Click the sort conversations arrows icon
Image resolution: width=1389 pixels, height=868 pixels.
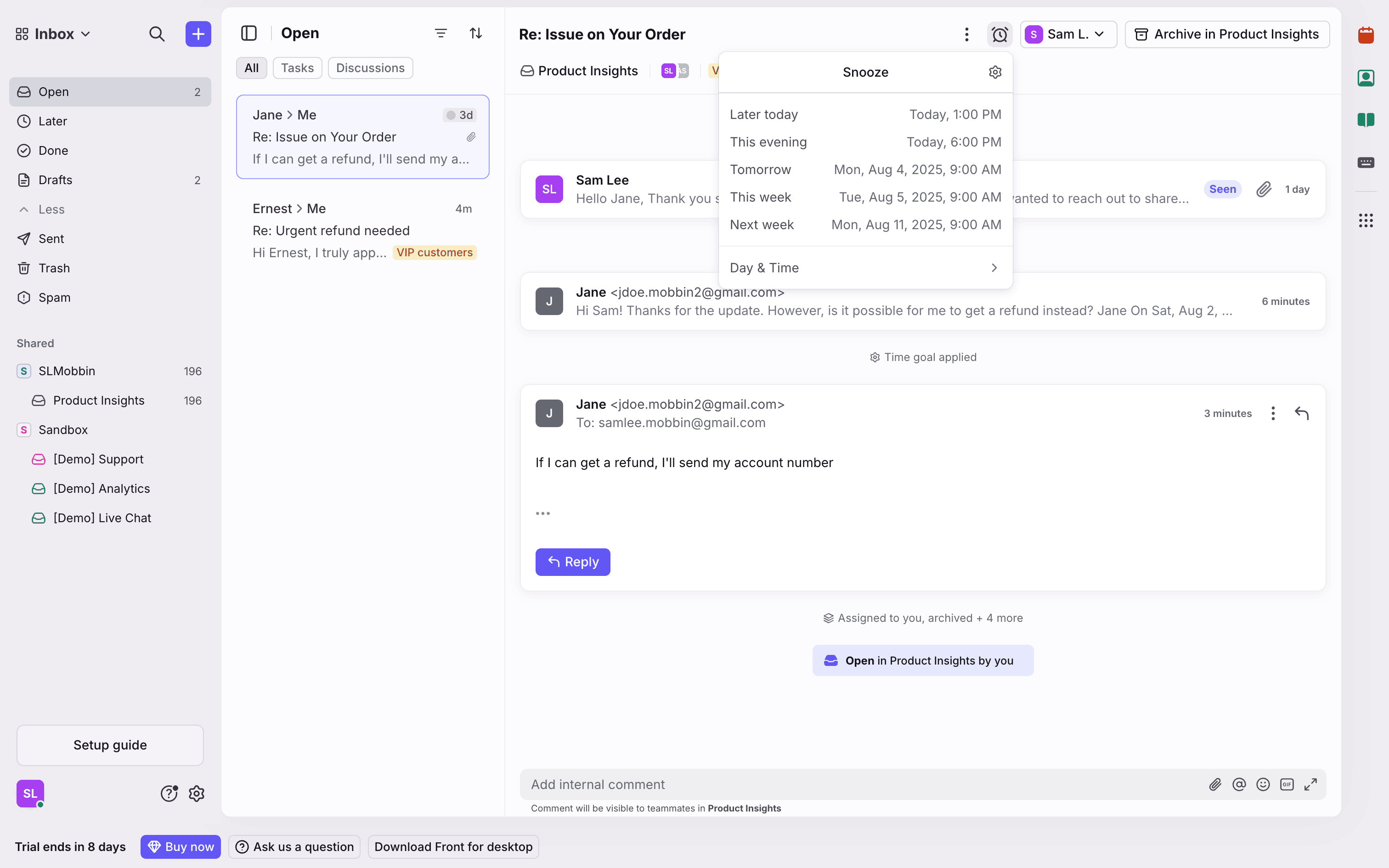click(476, 33)
